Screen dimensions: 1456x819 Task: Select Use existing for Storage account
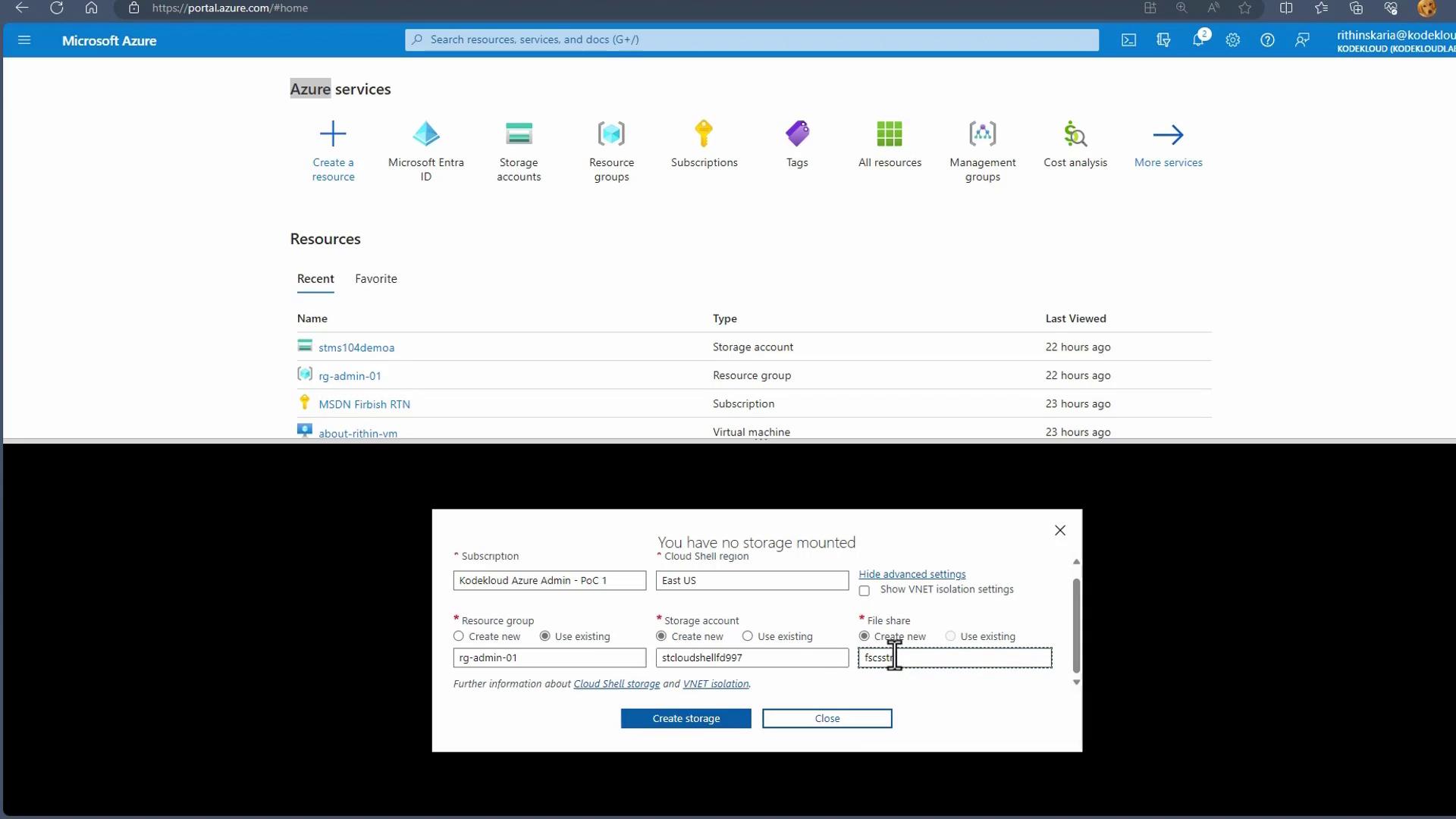tap(748, 636)
